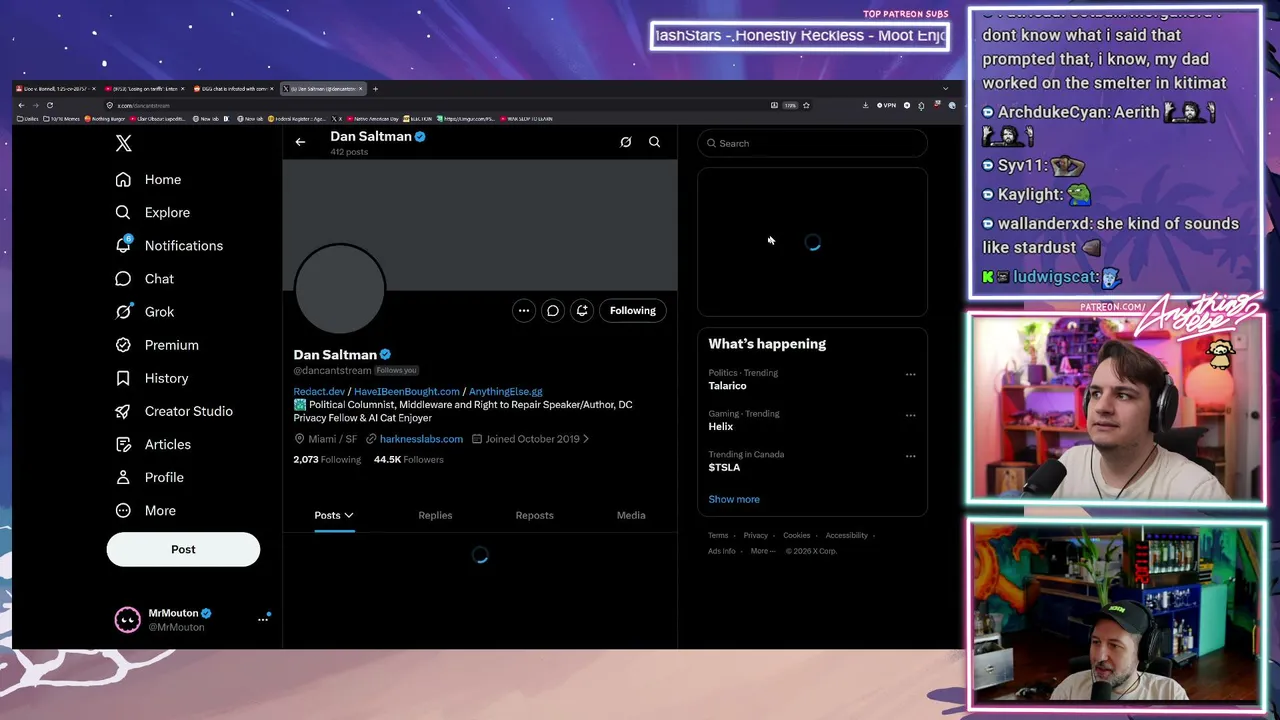This screenshot has height=720, width=1280.
Task: Open the browser downloads icon
Action: point(866,105)
